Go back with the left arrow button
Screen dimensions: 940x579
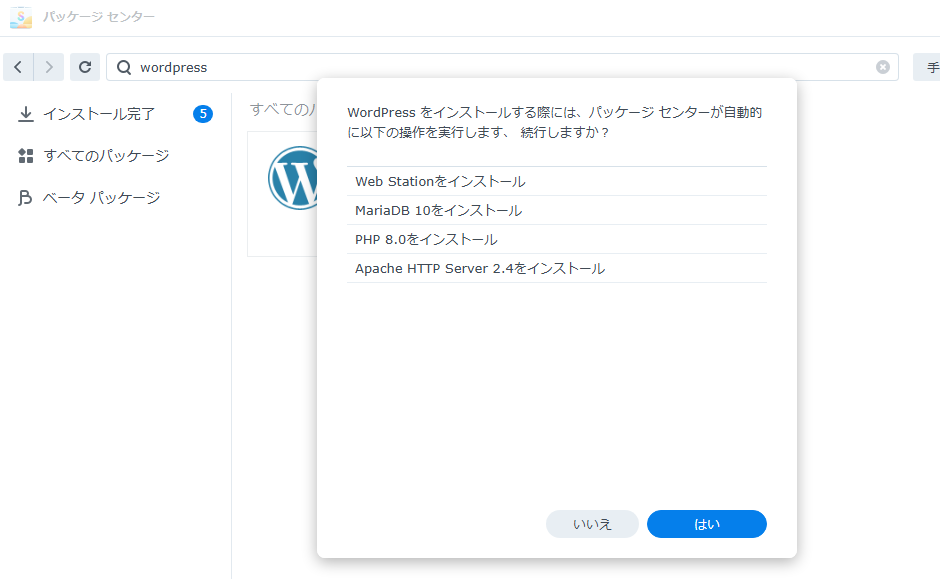(18, 67)
